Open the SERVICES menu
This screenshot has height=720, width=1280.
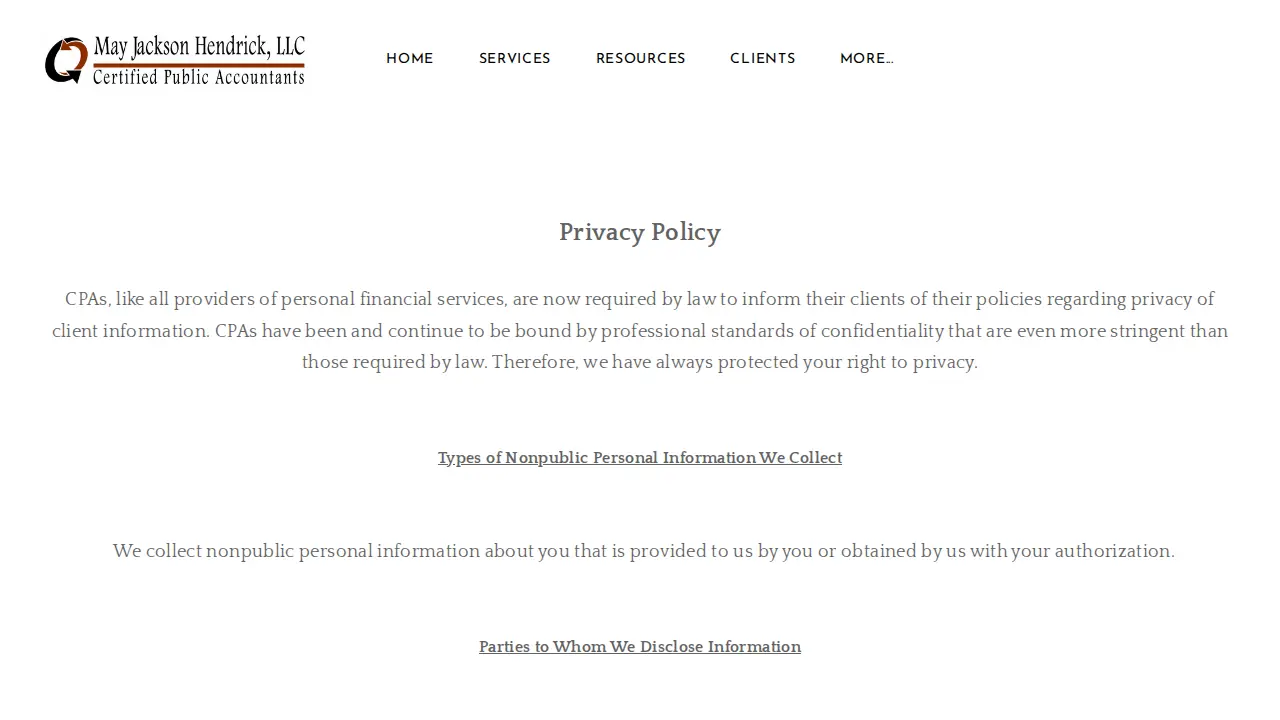515,59
